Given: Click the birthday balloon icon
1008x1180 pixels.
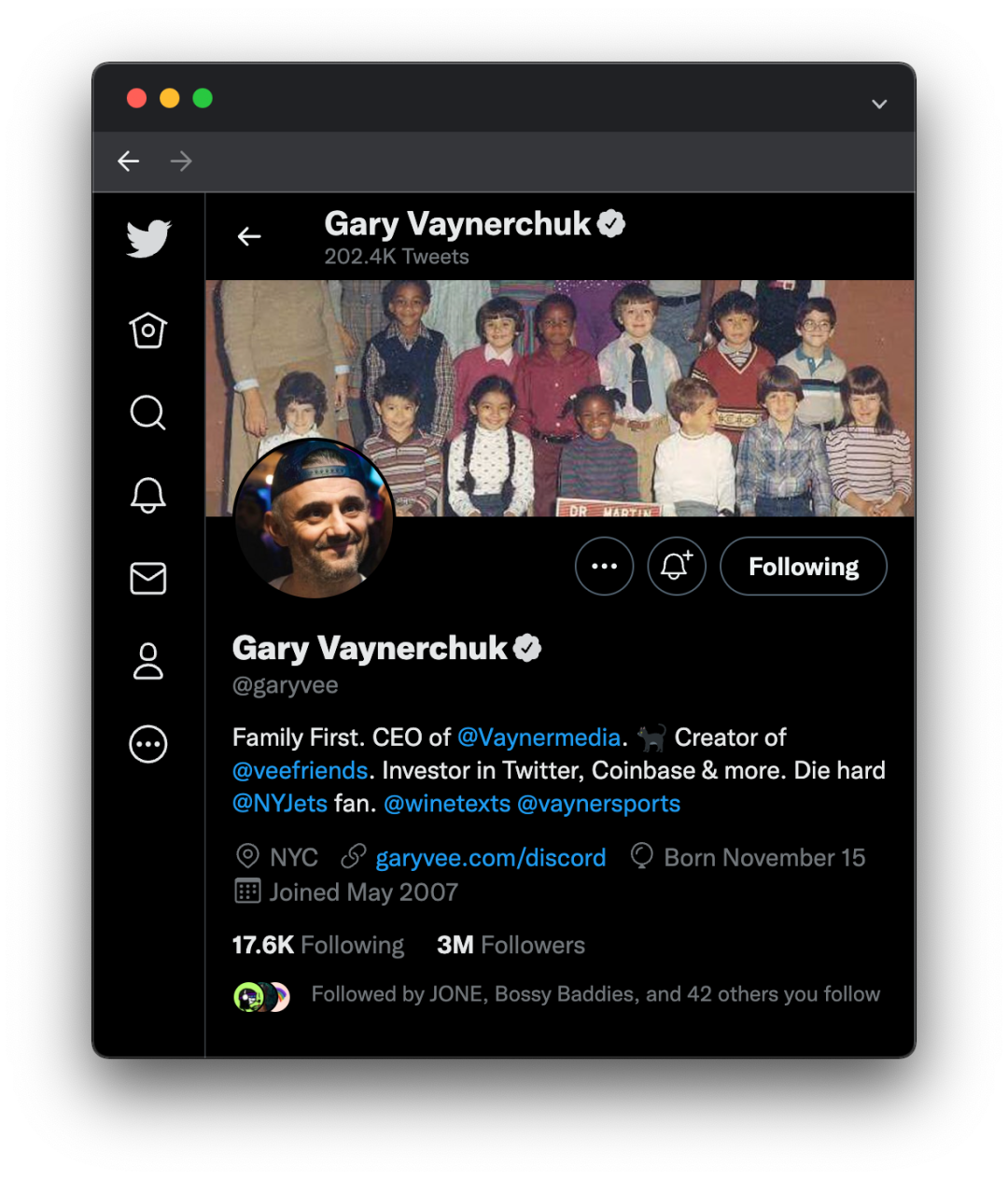Looking at the screenshot, I should (x=642, y=856).
